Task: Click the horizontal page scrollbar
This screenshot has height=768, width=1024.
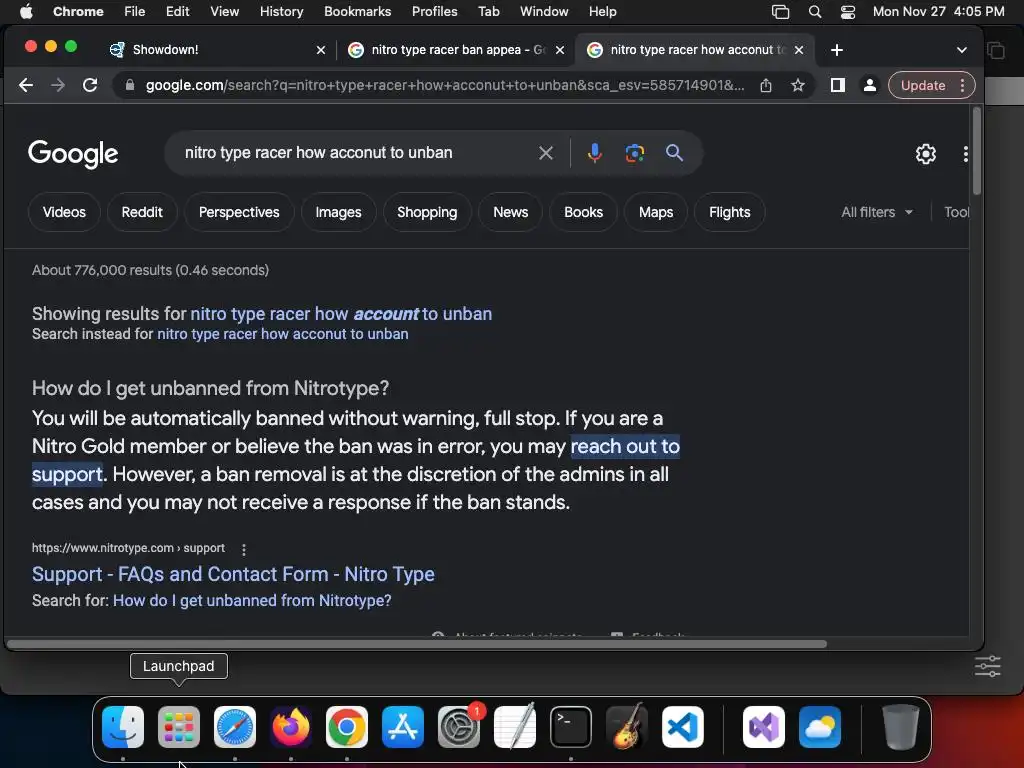Action: coord(417,644)
